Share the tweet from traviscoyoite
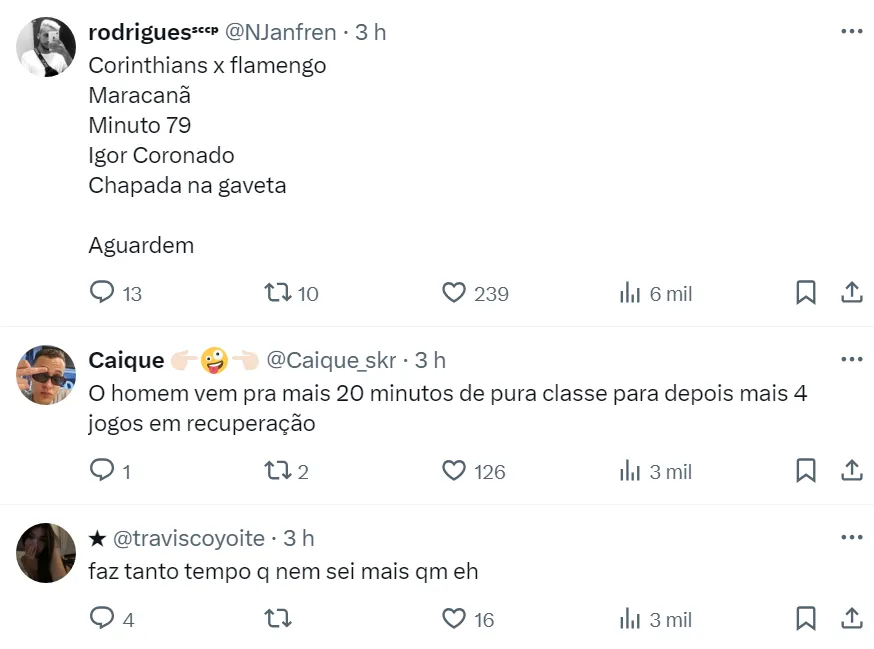The height and width of the screenshot is (649, 874). [x=851, y=619]
